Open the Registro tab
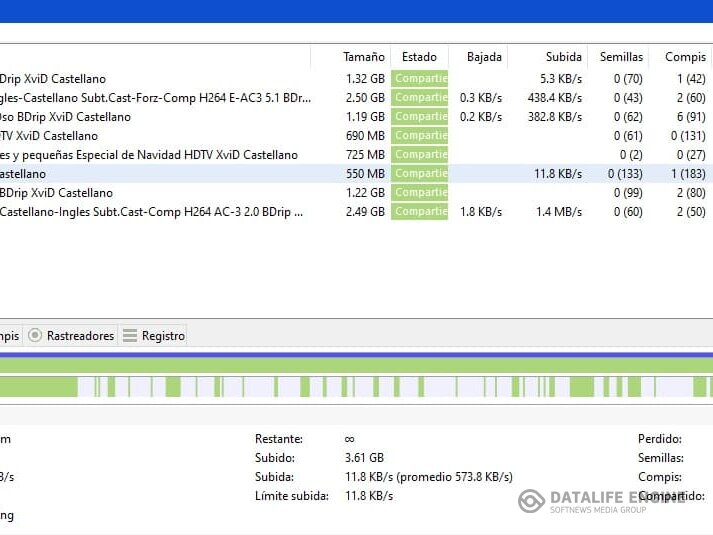Image resolution: width=713 pixels, height=535 pixels. click(x=162, y=336)
